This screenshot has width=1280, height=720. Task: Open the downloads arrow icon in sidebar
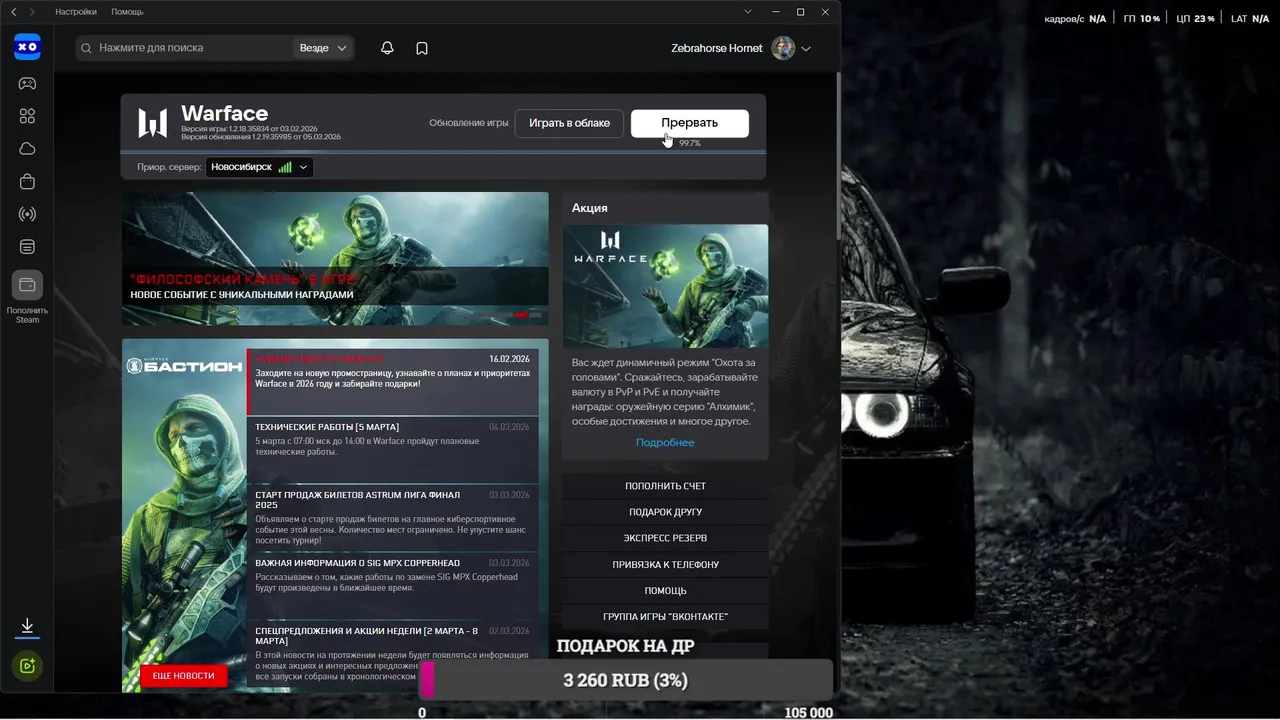click(x=27, y=627)
